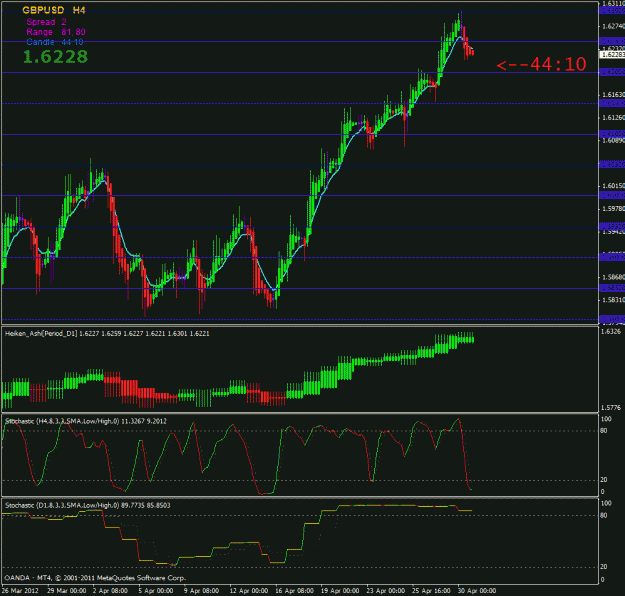Click the 20 level on Stochastic H4 scale
The width and height of the screenshot is (625, 596).
604,480
